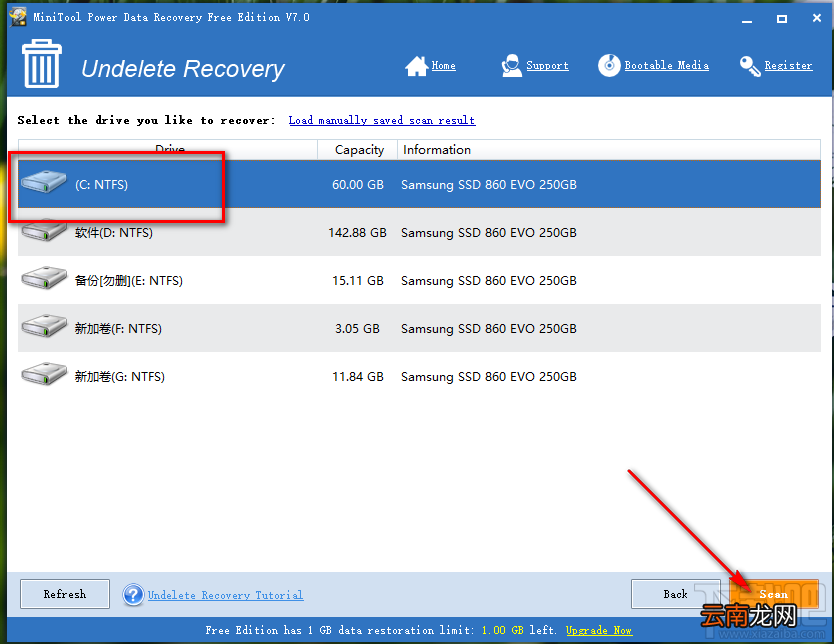Click the Upgrade Now link
834x644 pixels.
coord(599,630)
